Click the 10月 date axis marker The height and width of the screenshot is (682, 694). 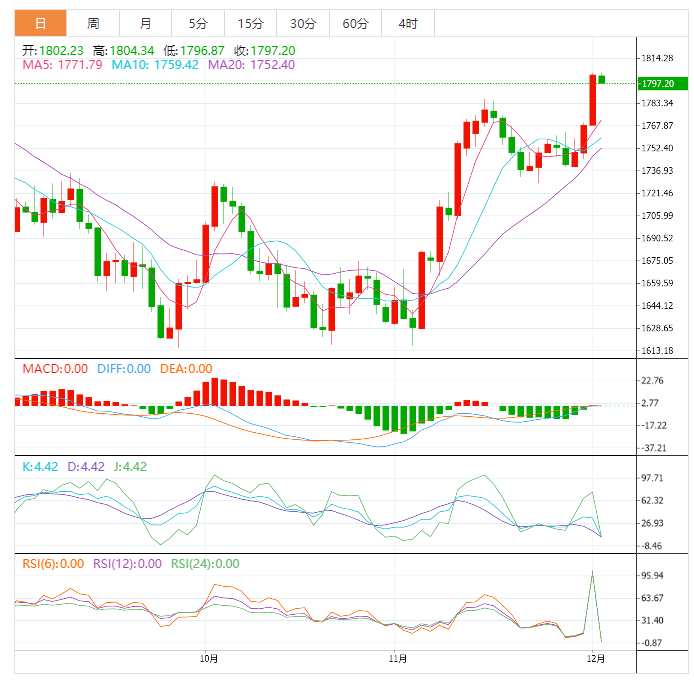[208, 659]
